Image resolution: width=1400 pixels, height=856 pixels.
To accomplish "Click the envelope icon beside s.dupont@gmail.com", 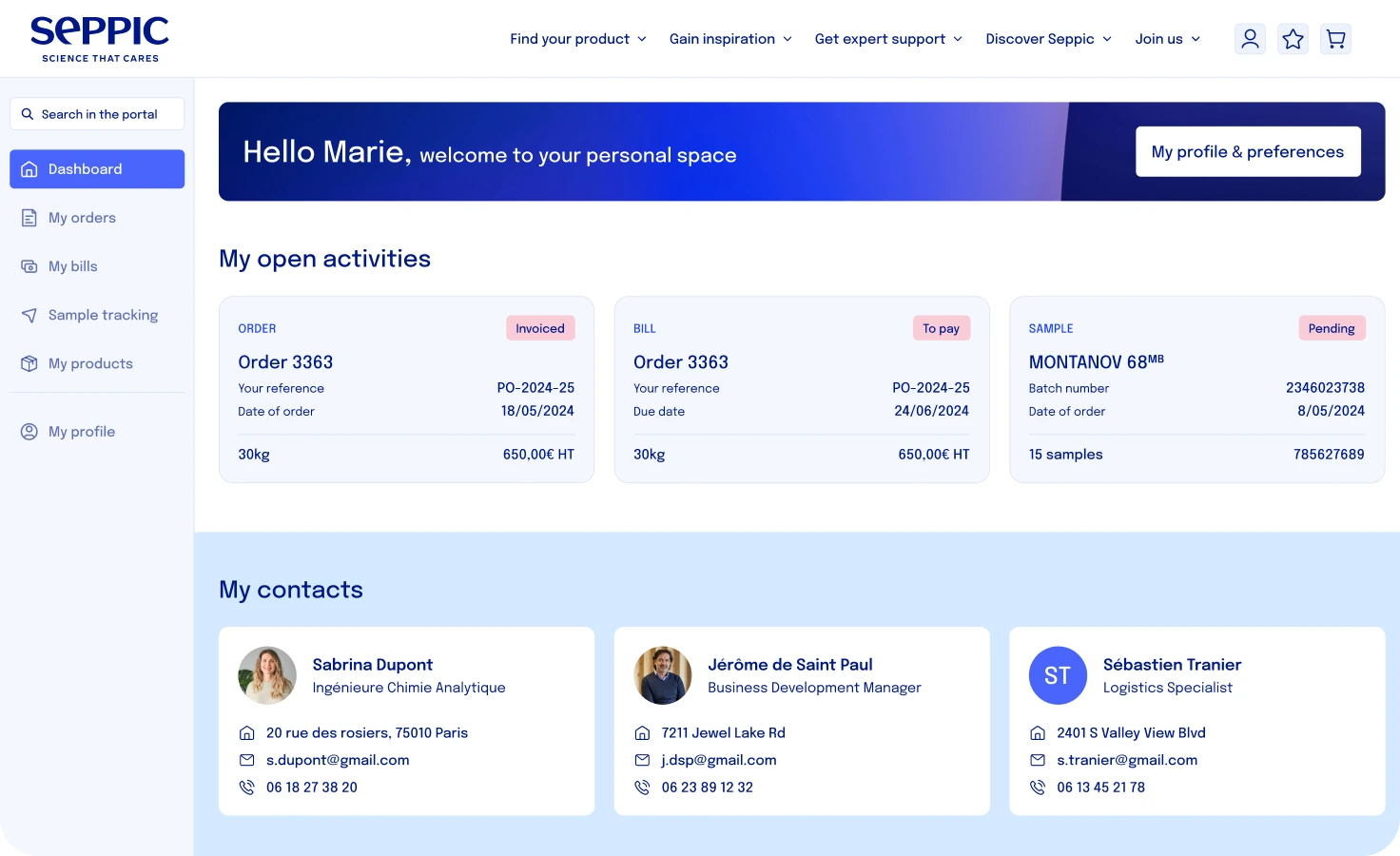I will coord(247,760).
